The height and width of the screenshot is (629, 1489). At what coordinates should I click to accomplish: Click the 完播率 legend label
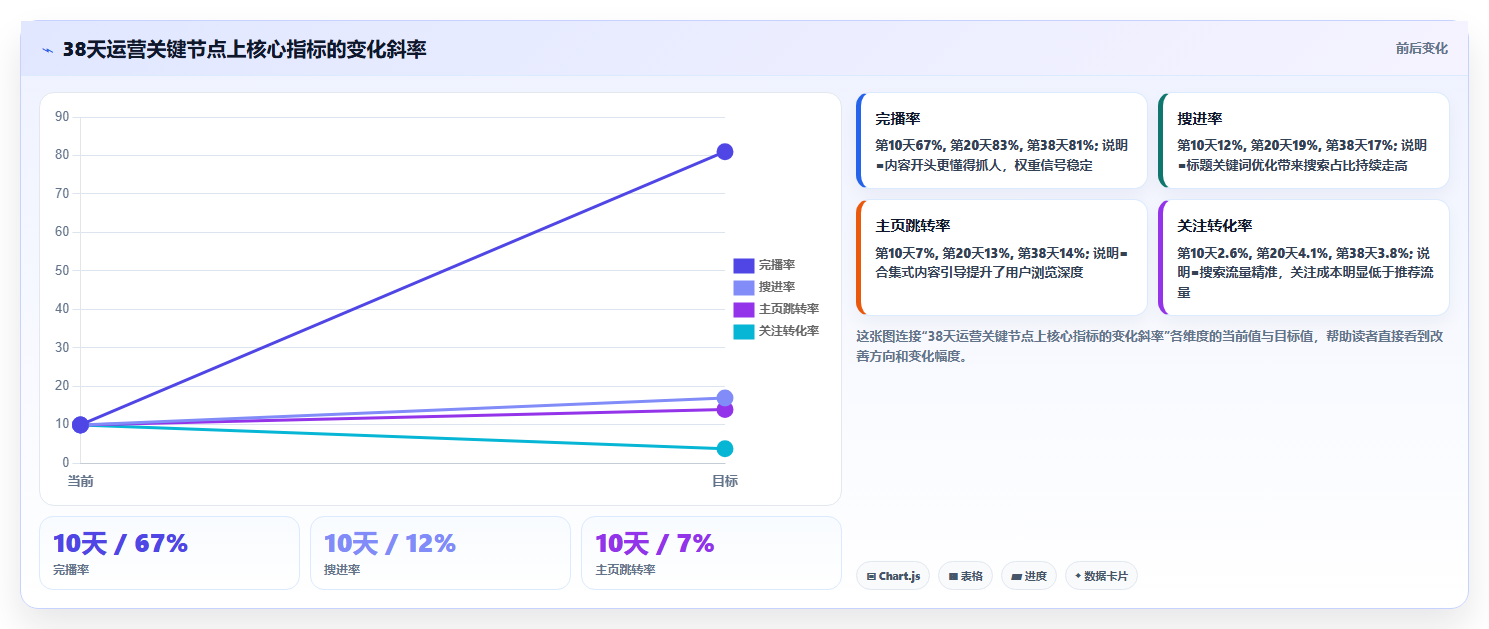[777, 265]
